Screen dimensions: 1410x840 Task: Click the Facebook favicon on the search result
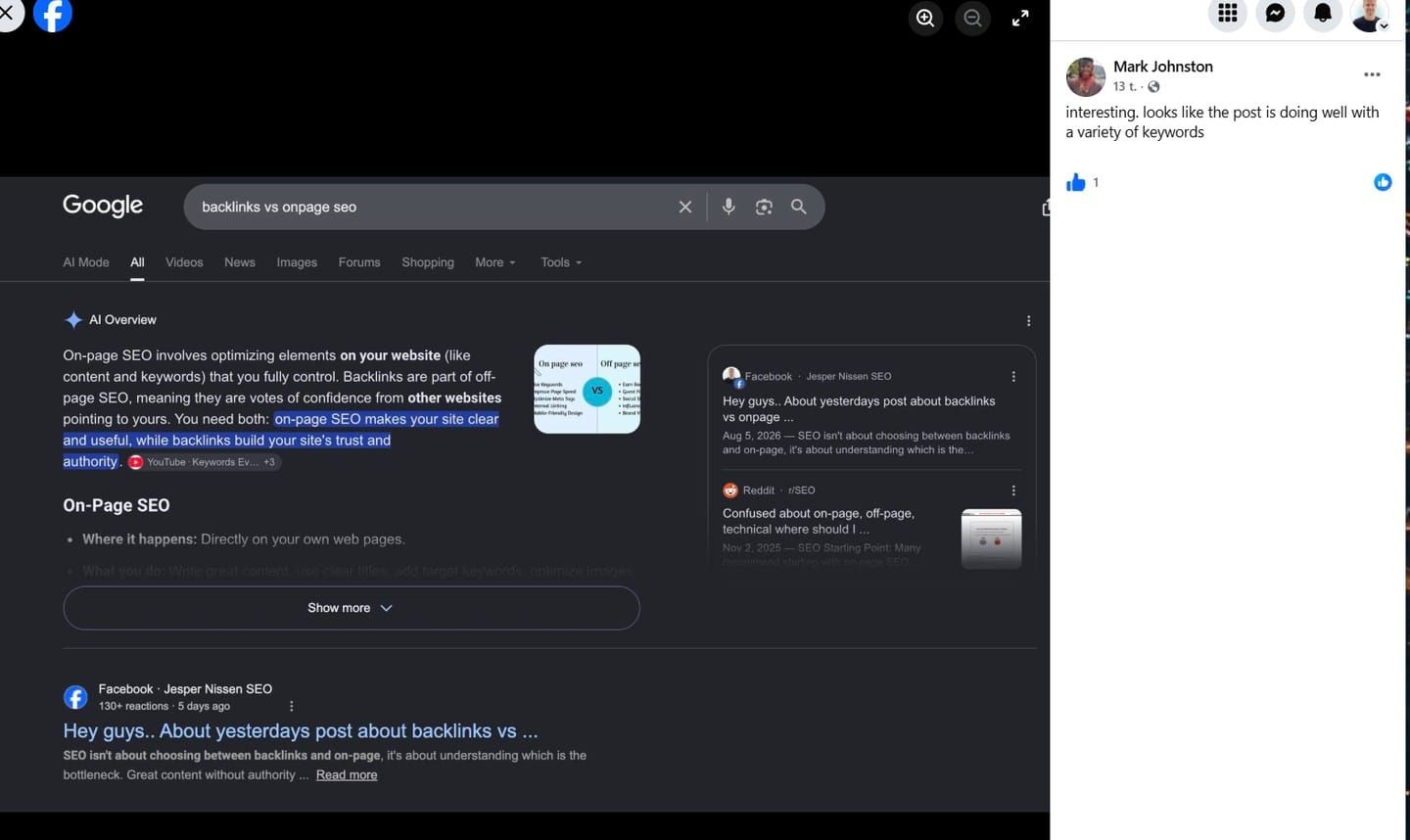click(x=75, y=697)
